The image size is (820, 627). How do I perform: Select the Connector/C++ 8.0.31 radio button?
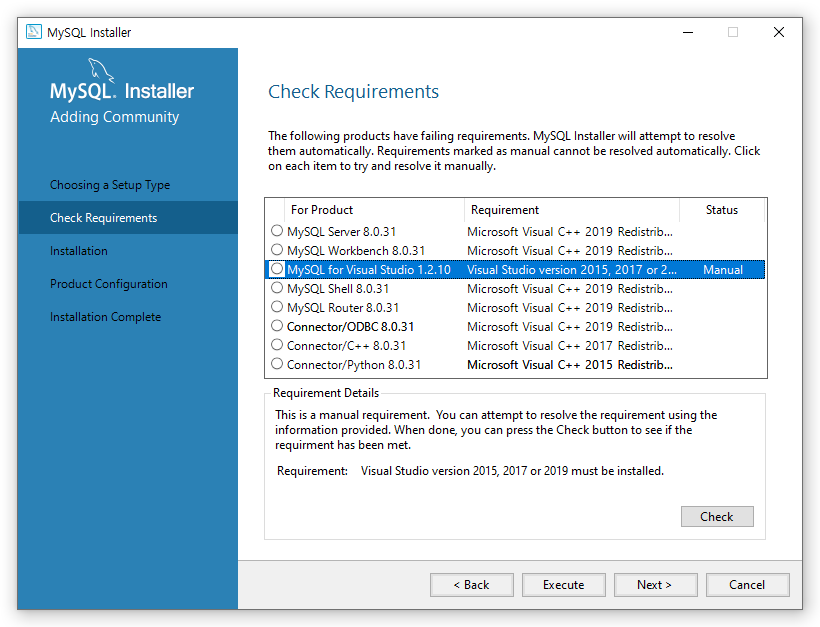click(x=277, y=345)
